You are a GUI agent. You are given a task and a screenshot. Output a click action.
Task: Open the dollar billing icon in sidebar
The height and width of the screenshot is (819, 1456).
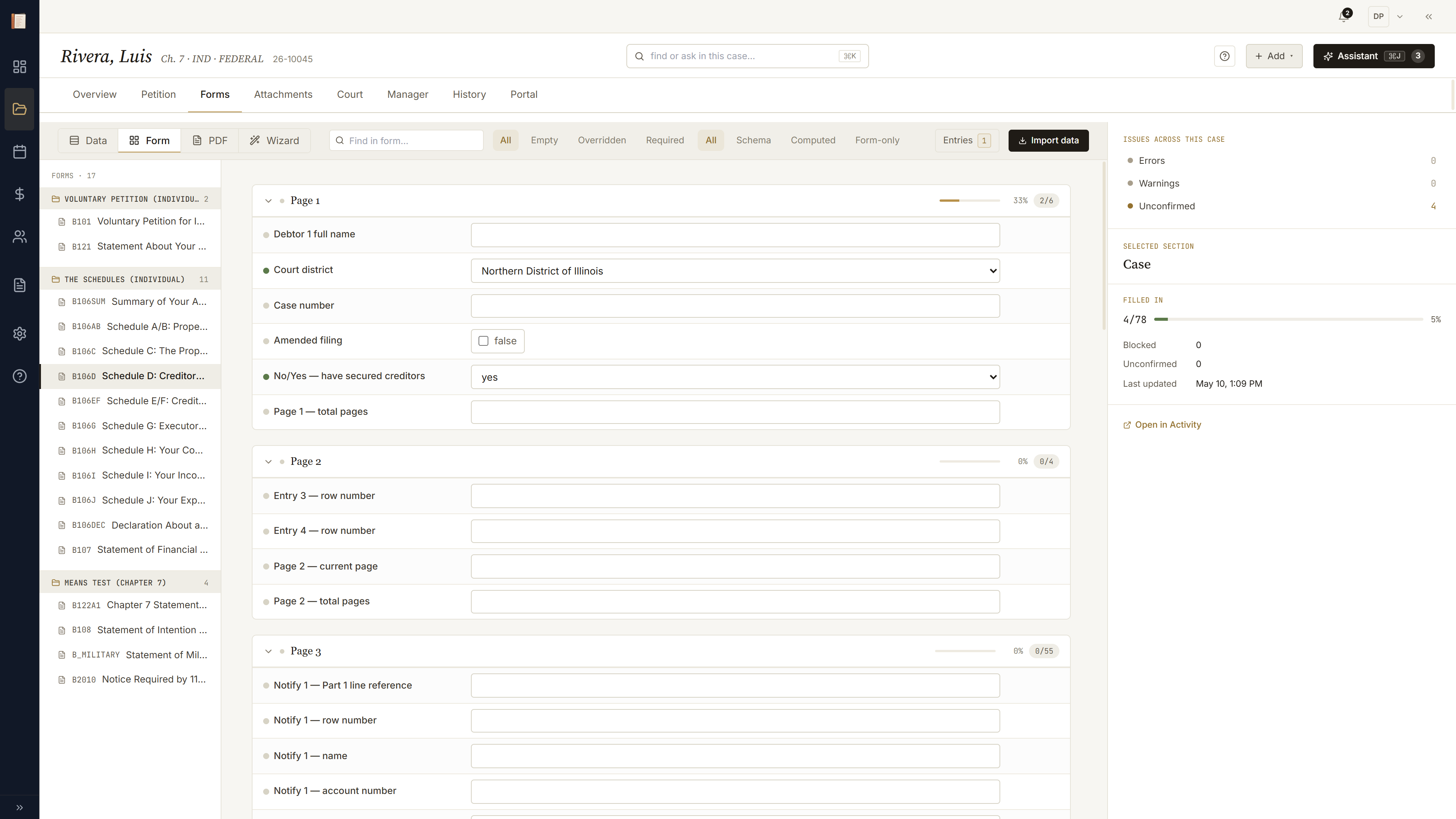(19, 194)
